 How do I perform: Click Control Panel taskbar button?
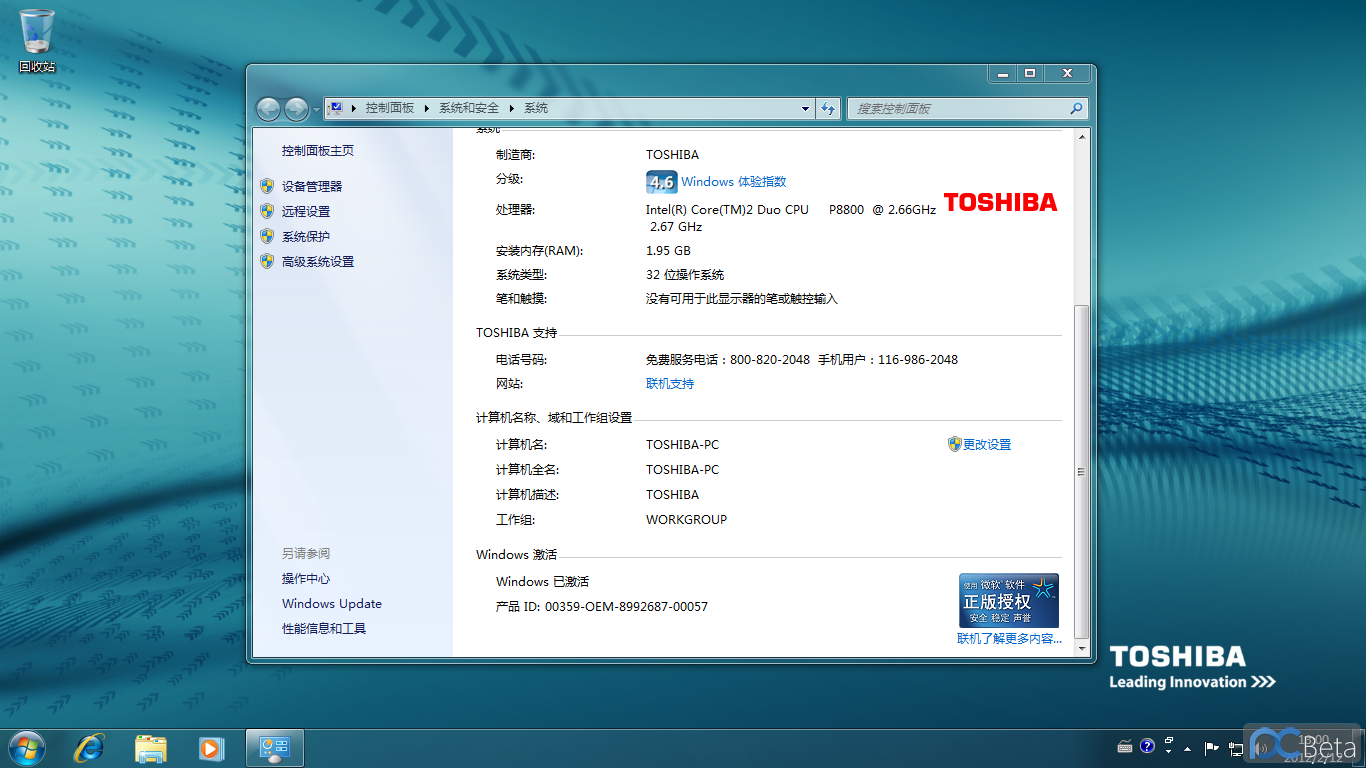click(x=274, y=748)
